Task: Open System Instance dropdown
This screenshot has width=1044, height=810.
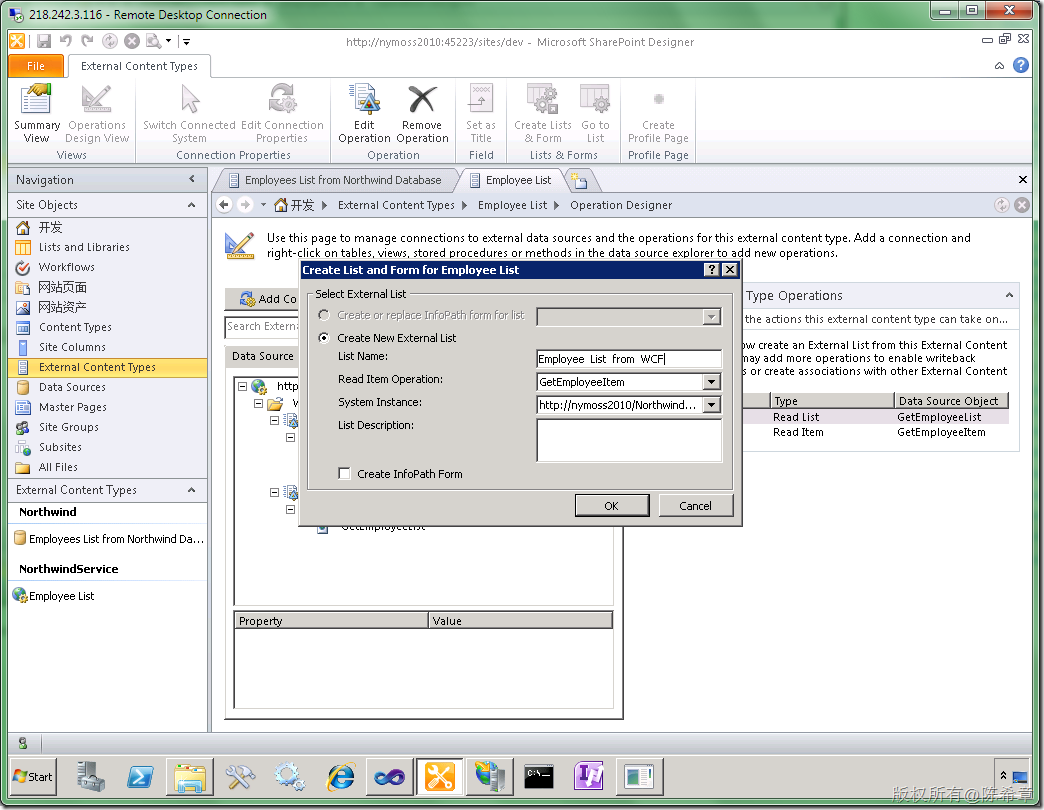Action: 712,405
